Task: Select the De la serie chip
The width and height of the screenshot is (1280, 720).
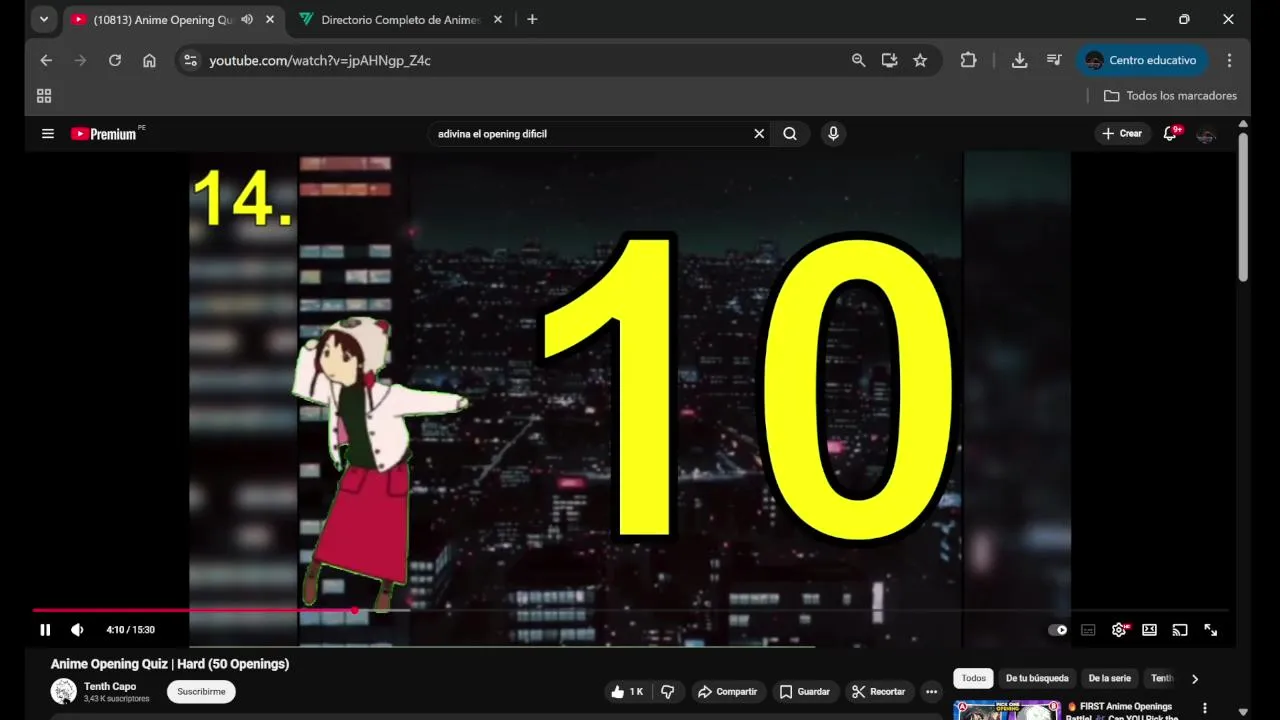Action: tap(1109, 678)
